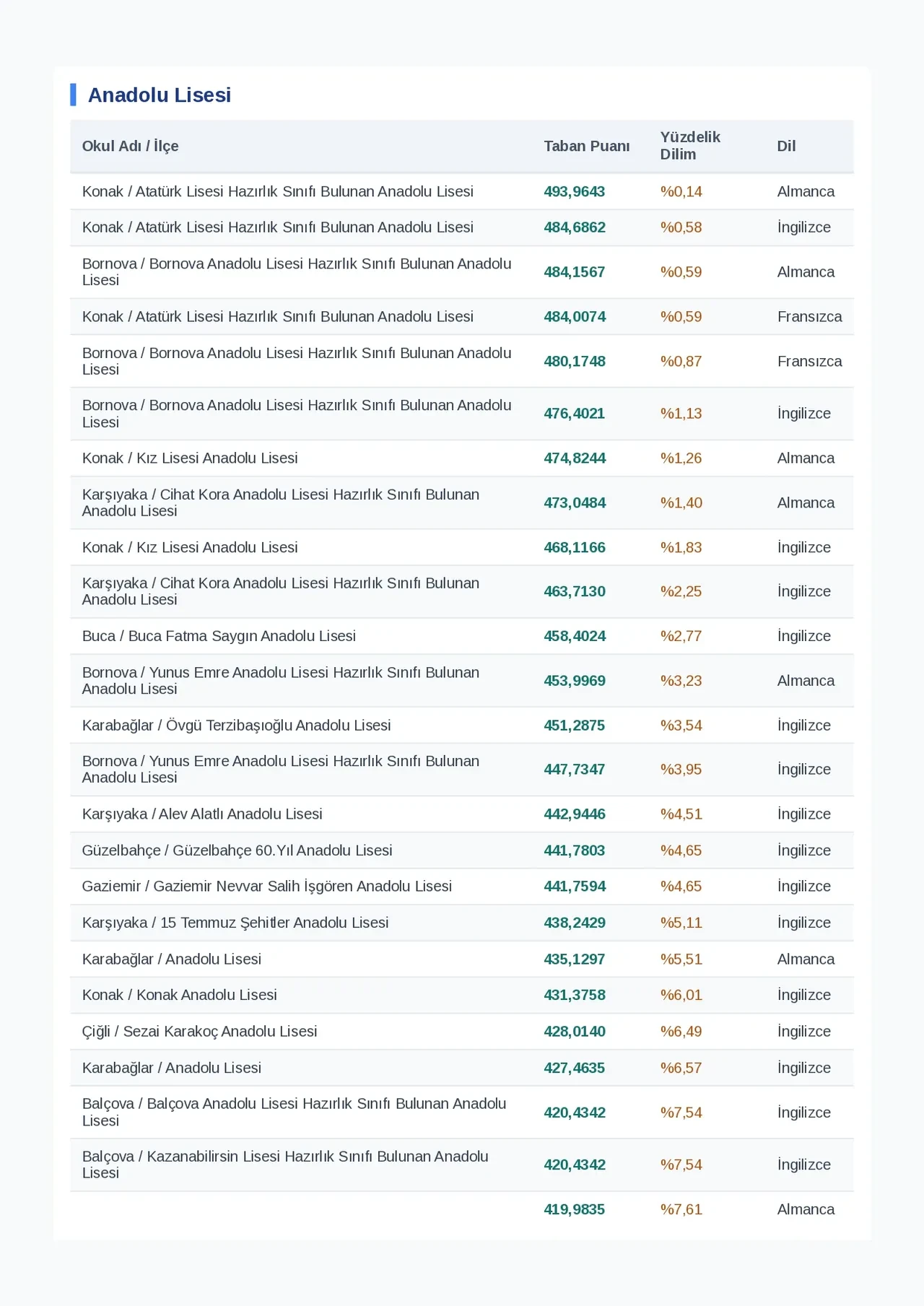Select the 480,1748 Bornova Fransızca score
This screenshot has width=924, height=1306.
[575, 361]
